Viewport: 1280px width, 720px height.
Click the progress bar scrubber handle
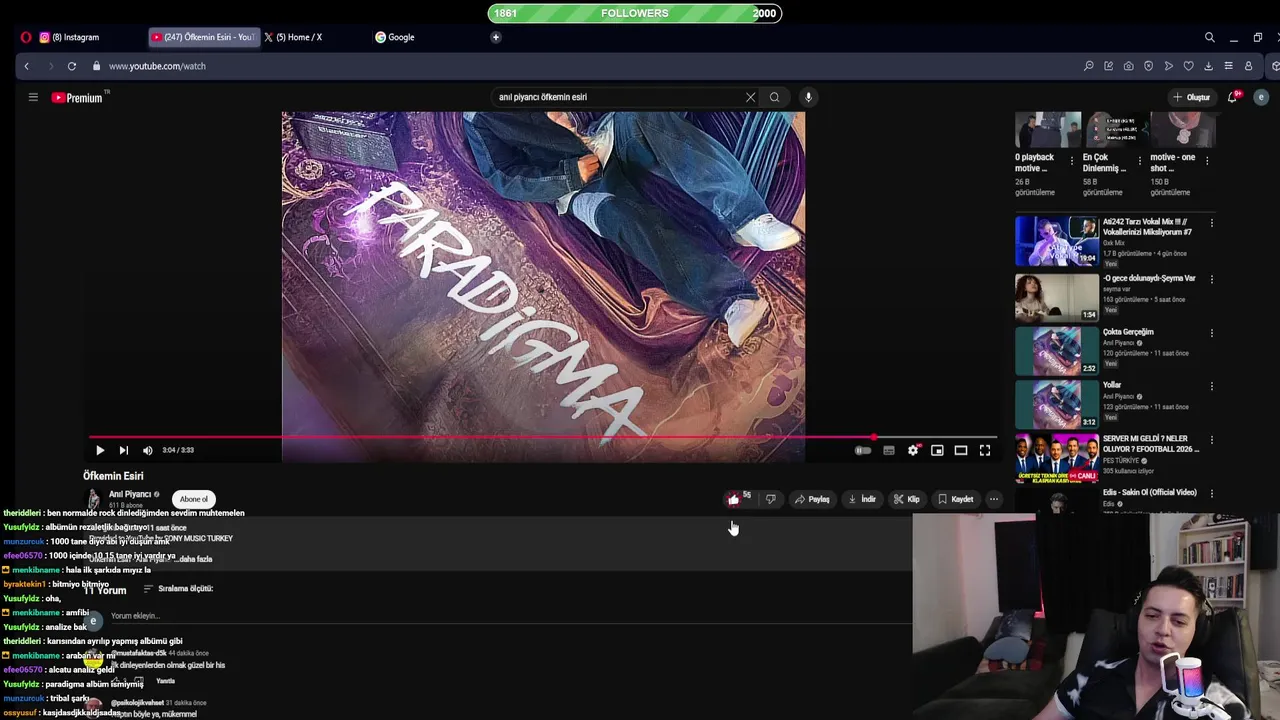(874, 437)
